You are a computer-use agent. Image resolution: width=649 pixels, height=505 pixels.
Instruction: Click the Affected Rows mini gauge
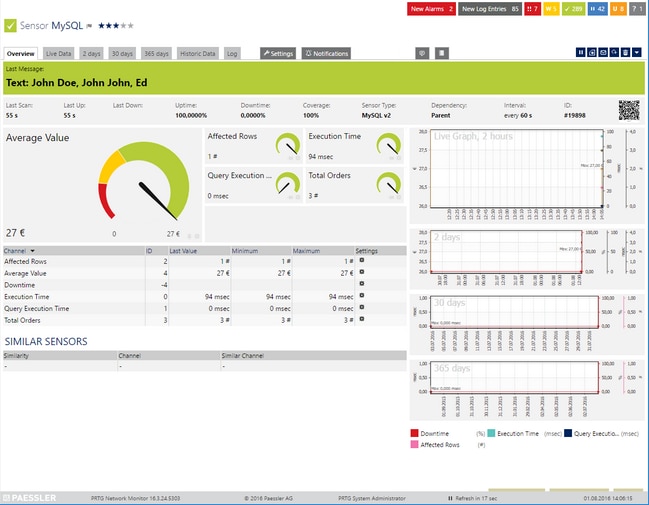288,144
